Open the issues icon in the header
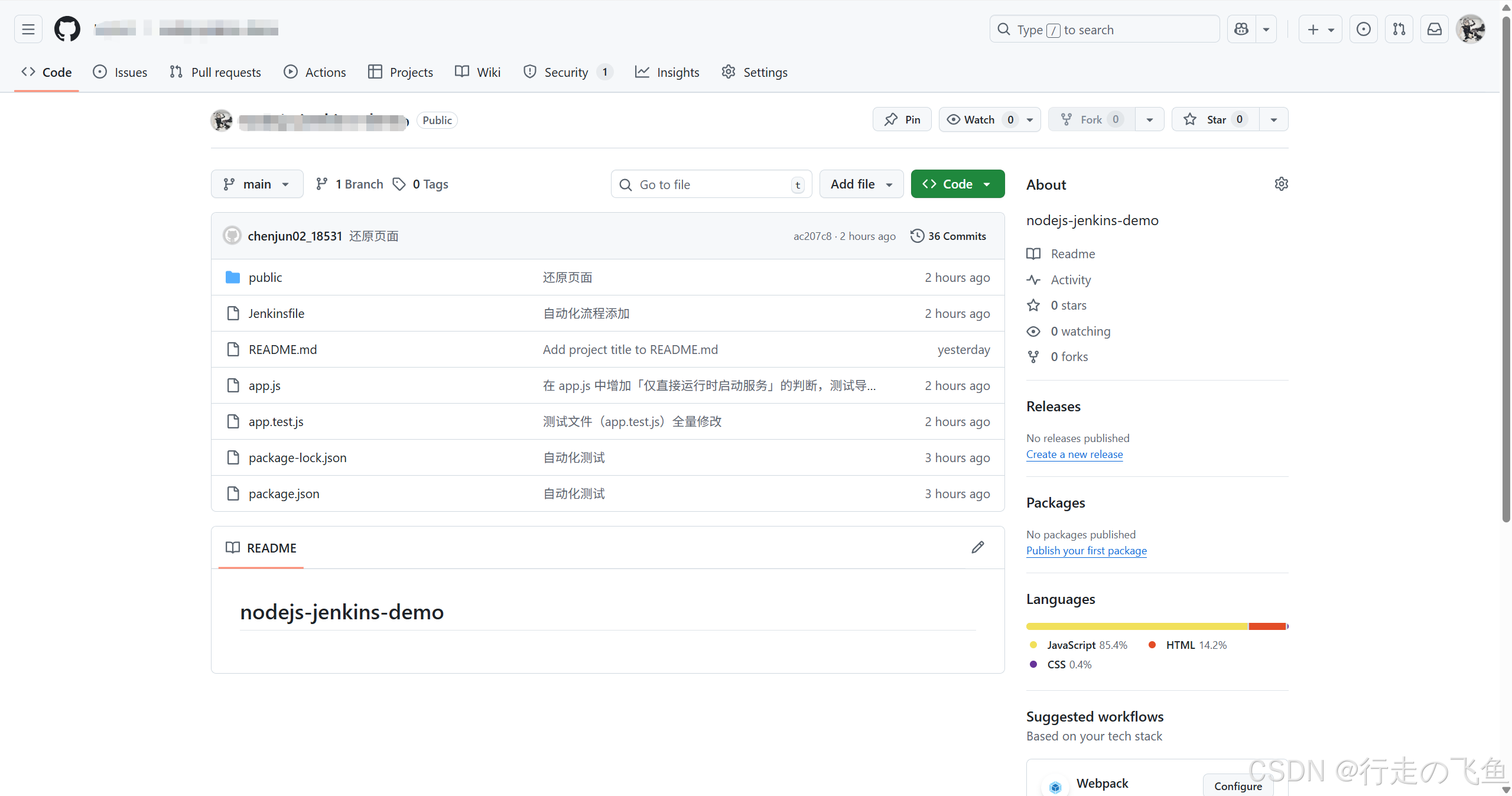1512x796 pixels. (1363, 29)
